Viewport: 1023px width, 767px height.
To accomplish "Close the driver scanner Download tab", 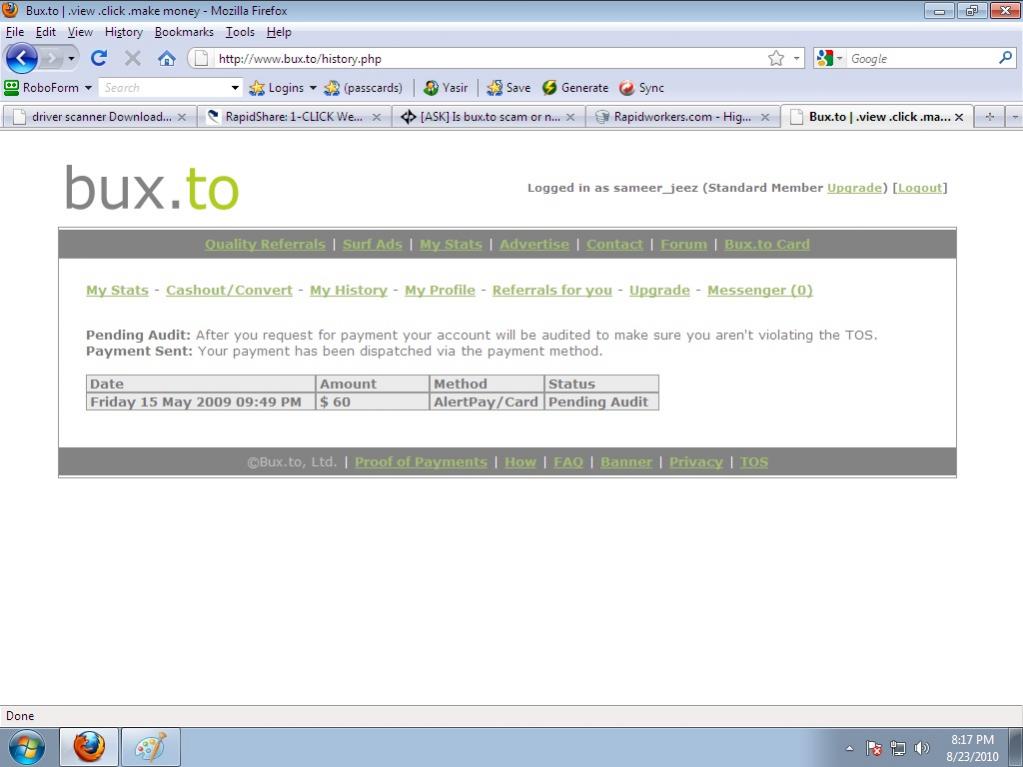I will click(x=182, y=117).
